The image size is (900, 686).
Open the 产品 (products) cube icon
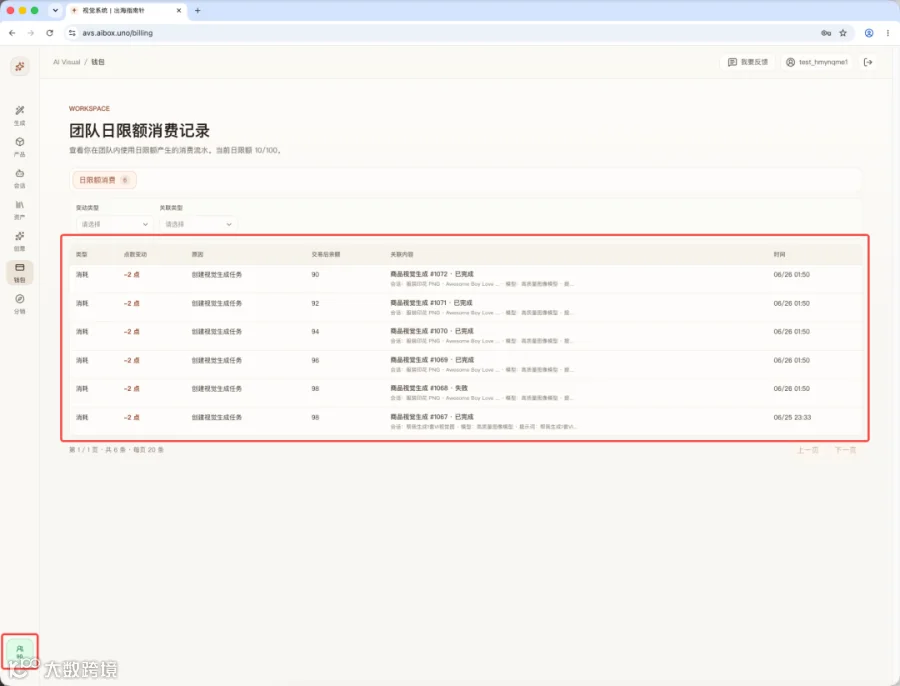point(20,146)
